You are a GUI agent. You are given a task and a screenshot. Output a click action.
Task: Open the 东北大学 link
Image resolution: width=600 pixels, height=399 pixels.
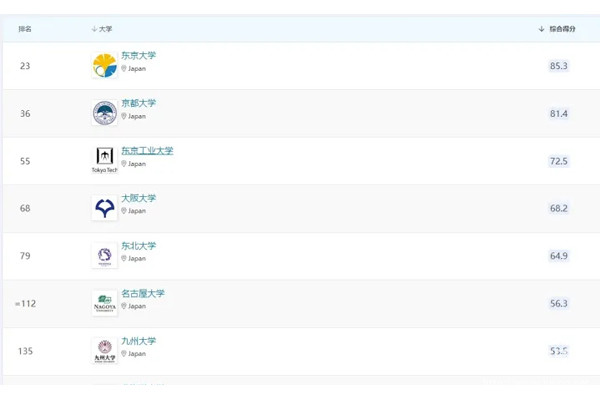[139, 246]
